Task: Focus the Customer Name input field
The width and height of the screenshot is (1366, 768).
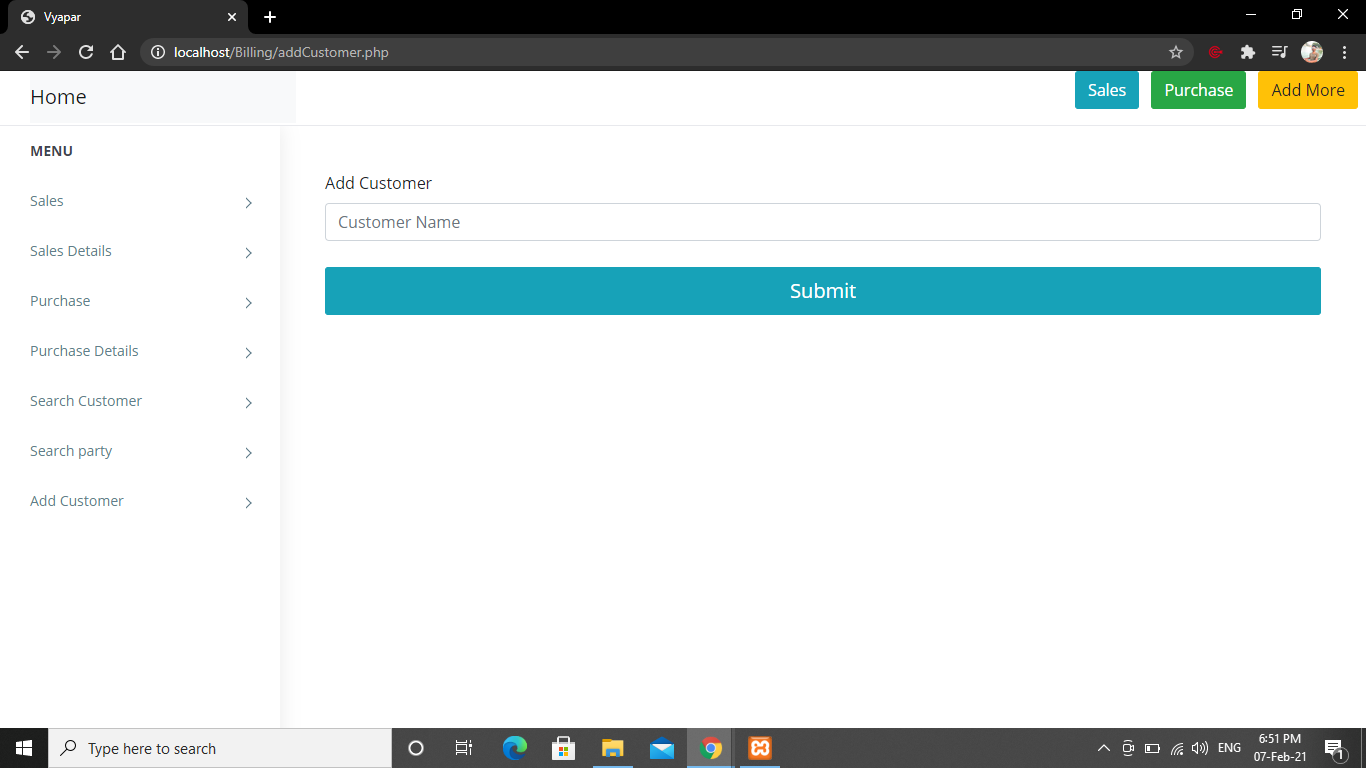Action: 823,222
